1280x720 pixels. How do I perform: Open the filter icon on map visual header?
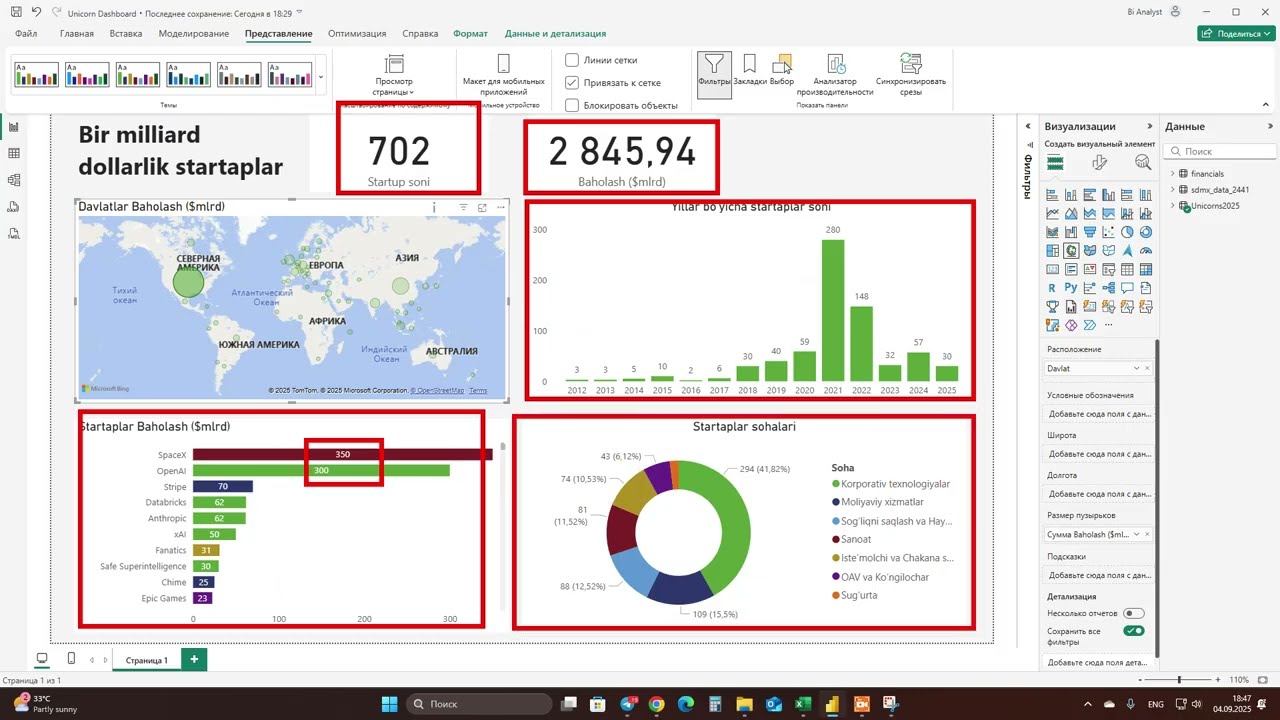tap(464, 207)
